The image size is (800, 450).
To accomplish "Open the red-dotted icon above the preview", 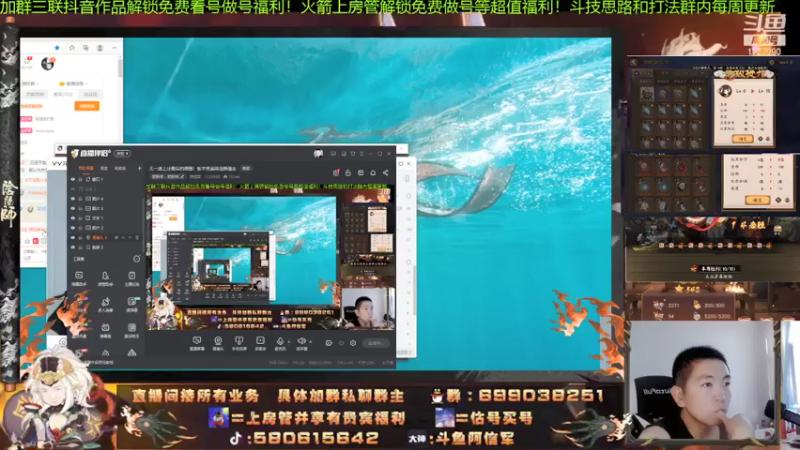I will [336, 173].
